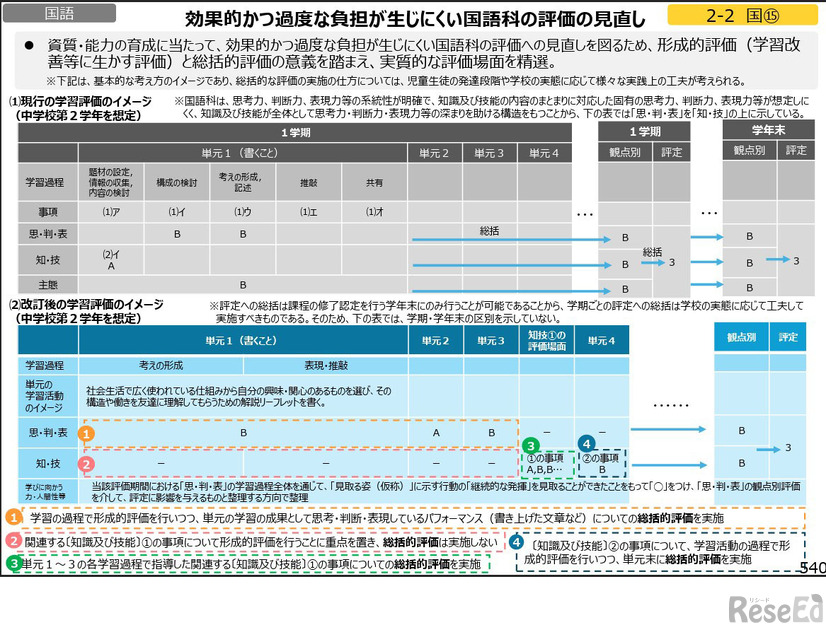
Task: Select the (1)イ cell
Action: pyautogui.click(x=177, y=212)
